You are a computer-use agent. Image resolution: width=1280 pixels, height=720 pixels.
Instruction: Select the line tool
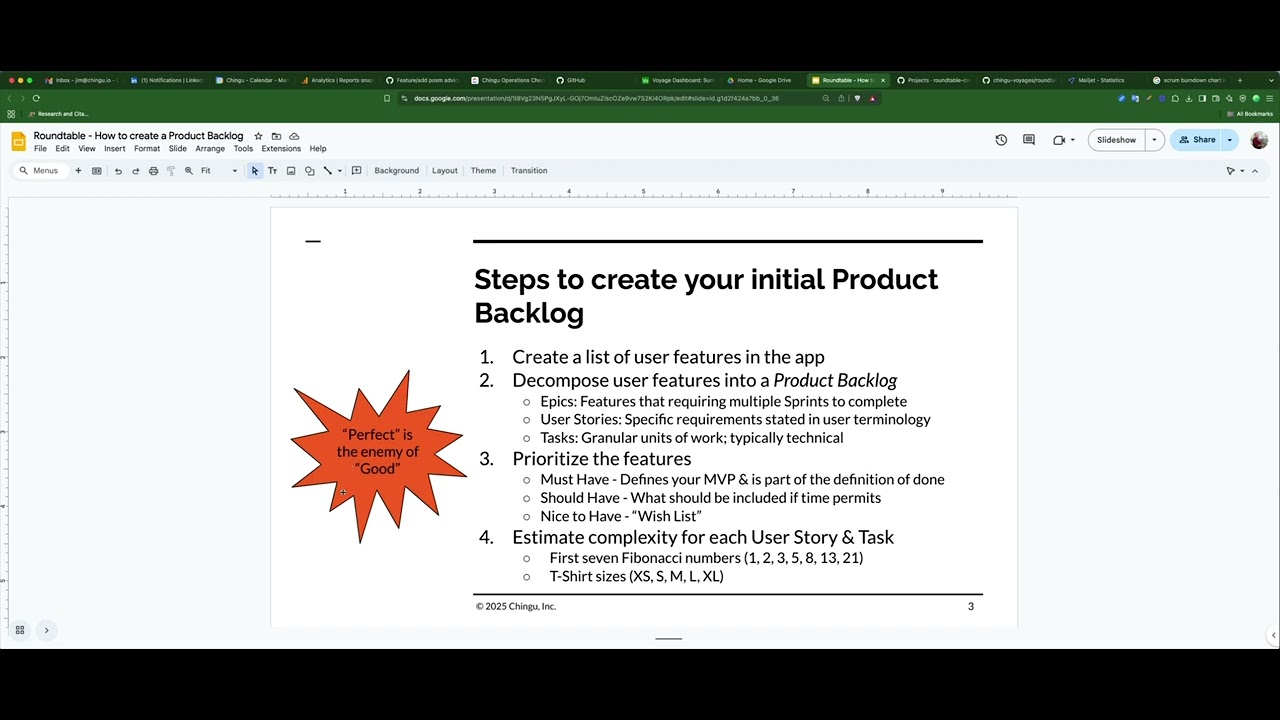[x=327, y=171]
